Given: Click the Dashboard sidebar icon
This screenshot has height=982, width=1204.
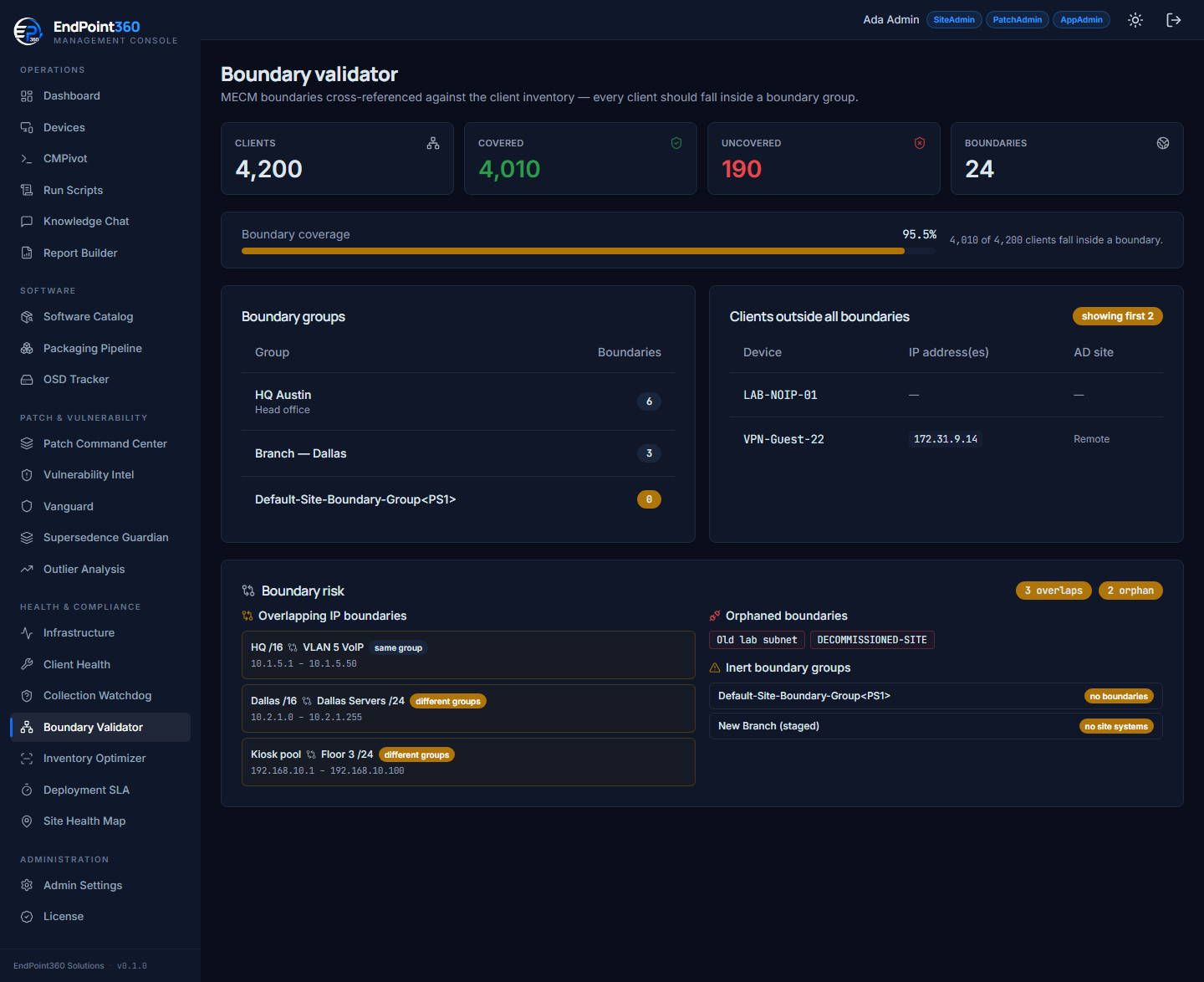Looking at the screenshot, I should (27, 96).
